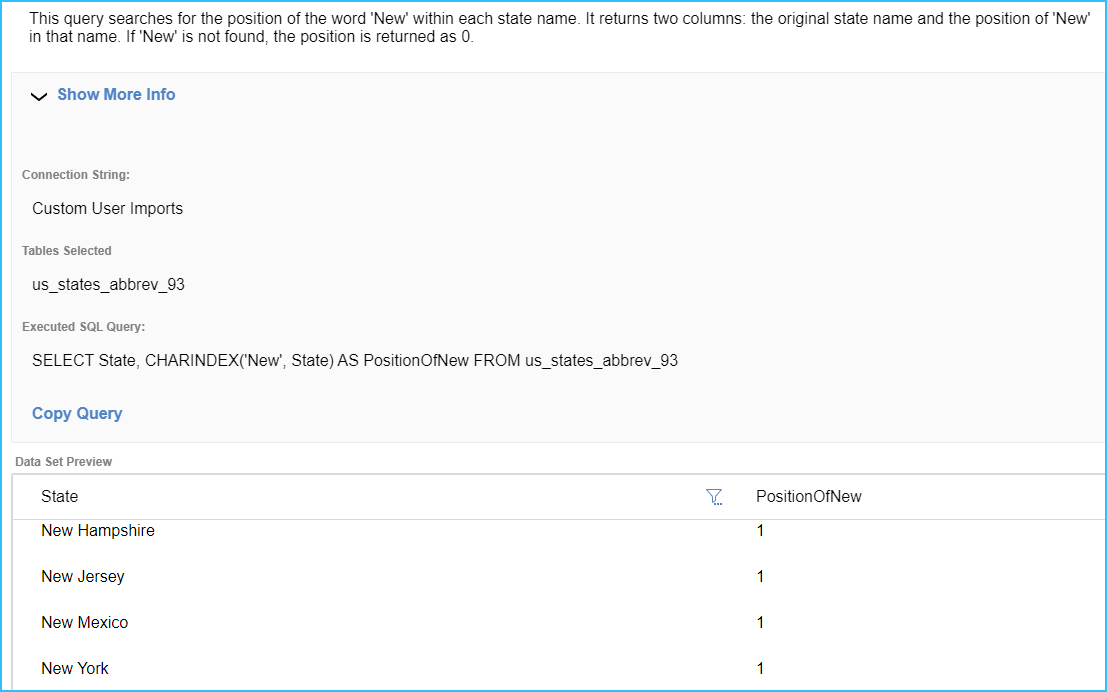Select the New Hampshire row cell
The width and height of the screenshot is (1107, 692).
tap(98, 531)
